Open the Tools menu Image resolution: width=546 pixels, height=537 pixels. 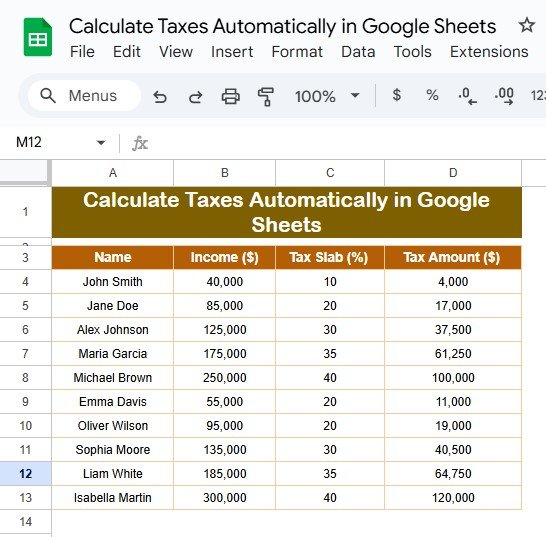[413, 52]
